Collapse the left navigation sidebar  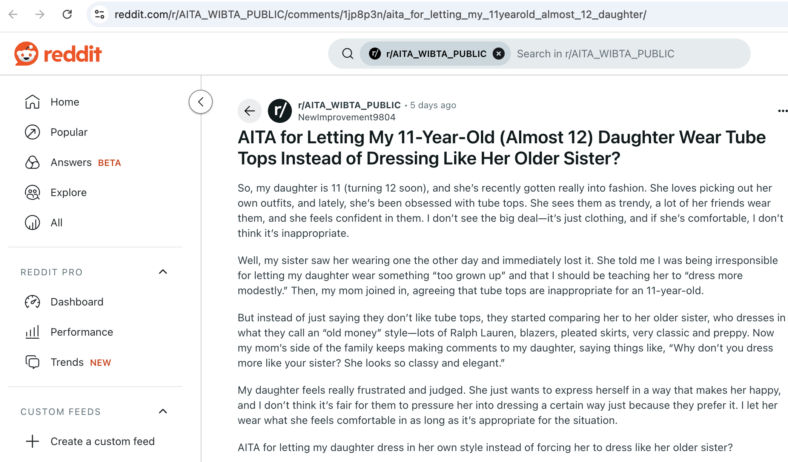201,102
